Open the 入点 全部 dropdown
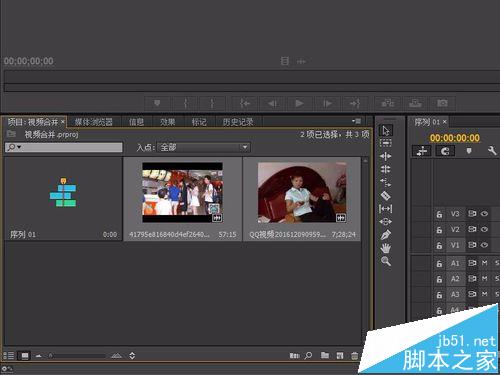Viewport: 500px width, 375px height. tap(204, 147)
